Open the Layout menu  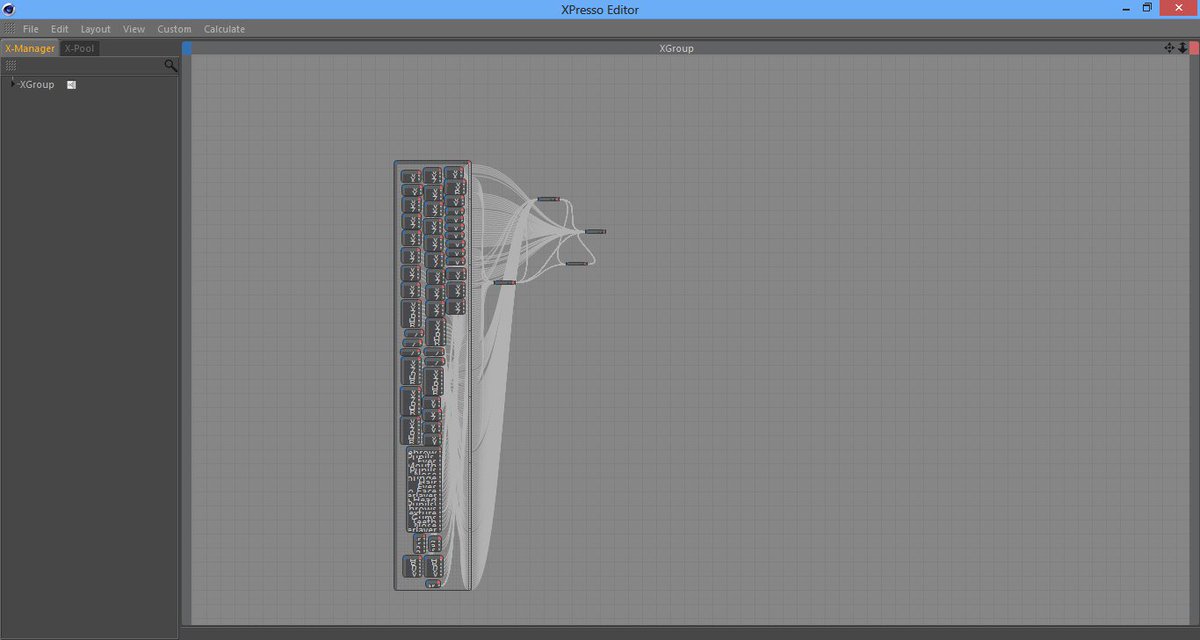[x=96, y=29]
